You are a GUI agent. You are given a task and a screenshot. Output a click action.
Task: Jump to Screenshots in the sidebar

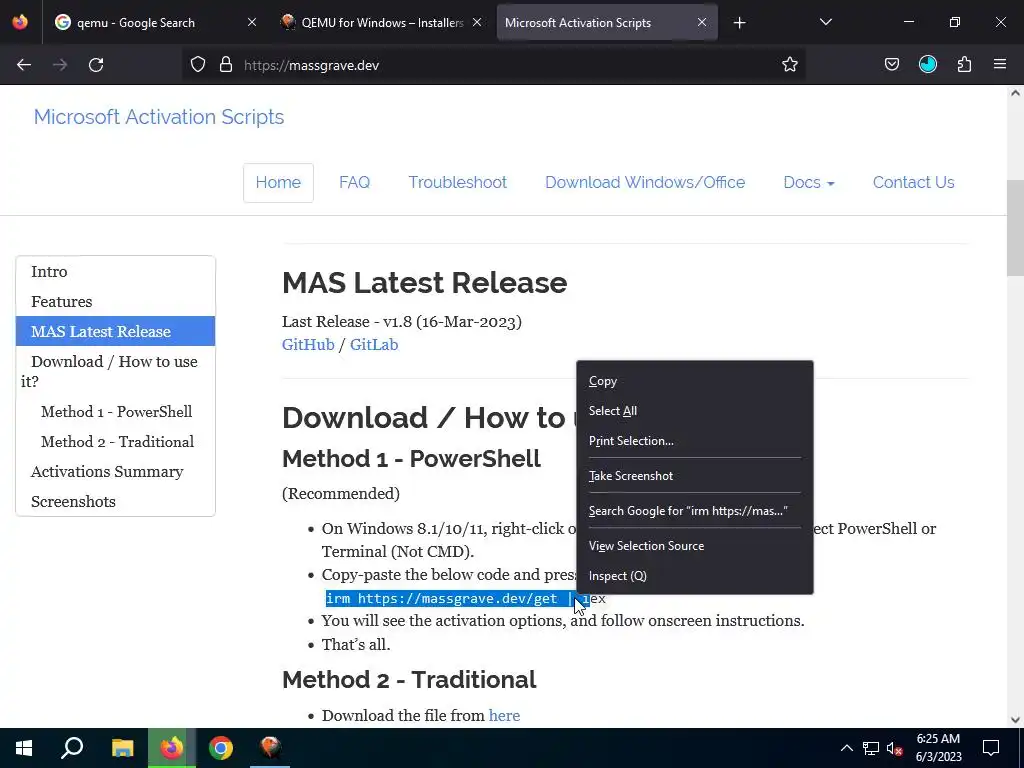(x=116, y=502)
